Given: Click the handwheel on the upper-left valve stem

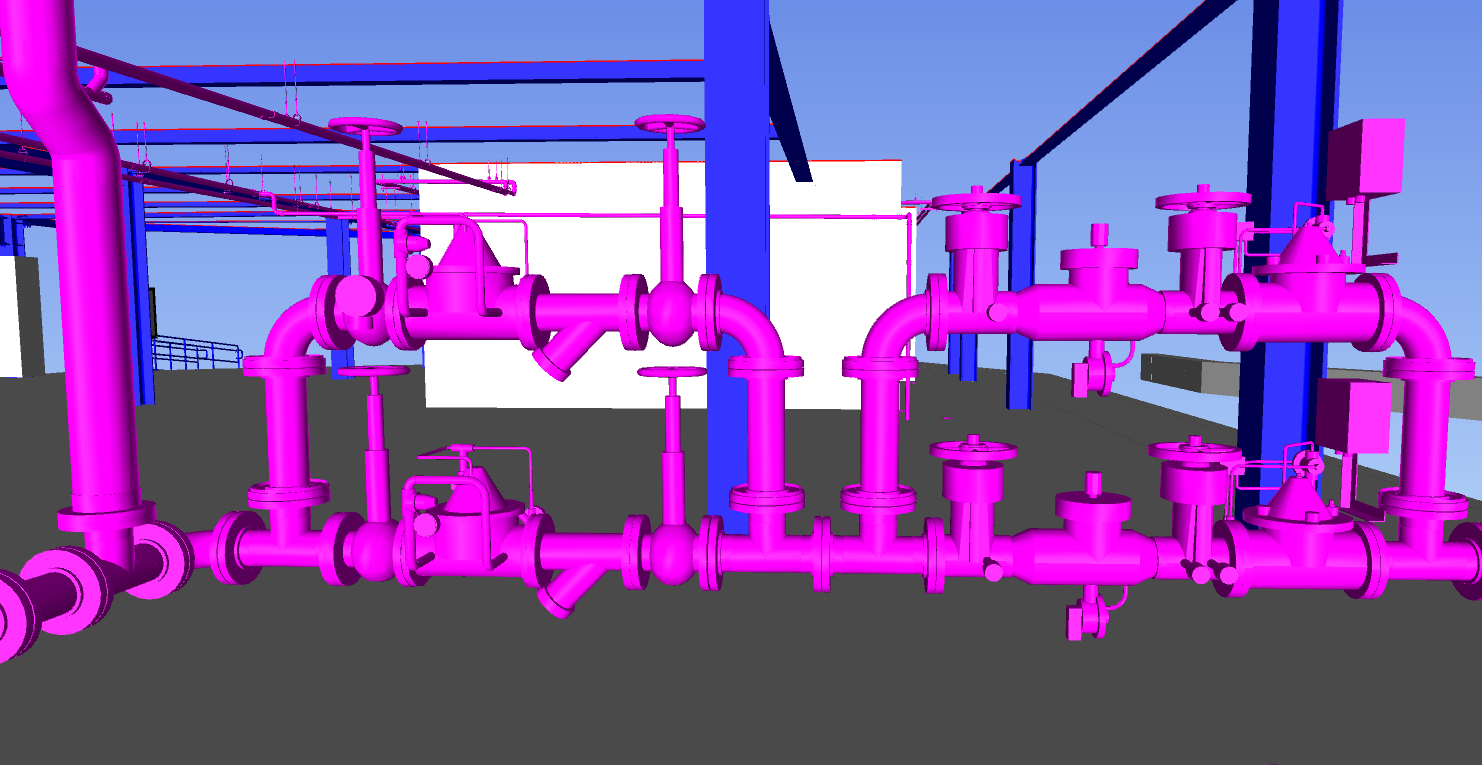Looking at the screenshot, I should (365, 127).
